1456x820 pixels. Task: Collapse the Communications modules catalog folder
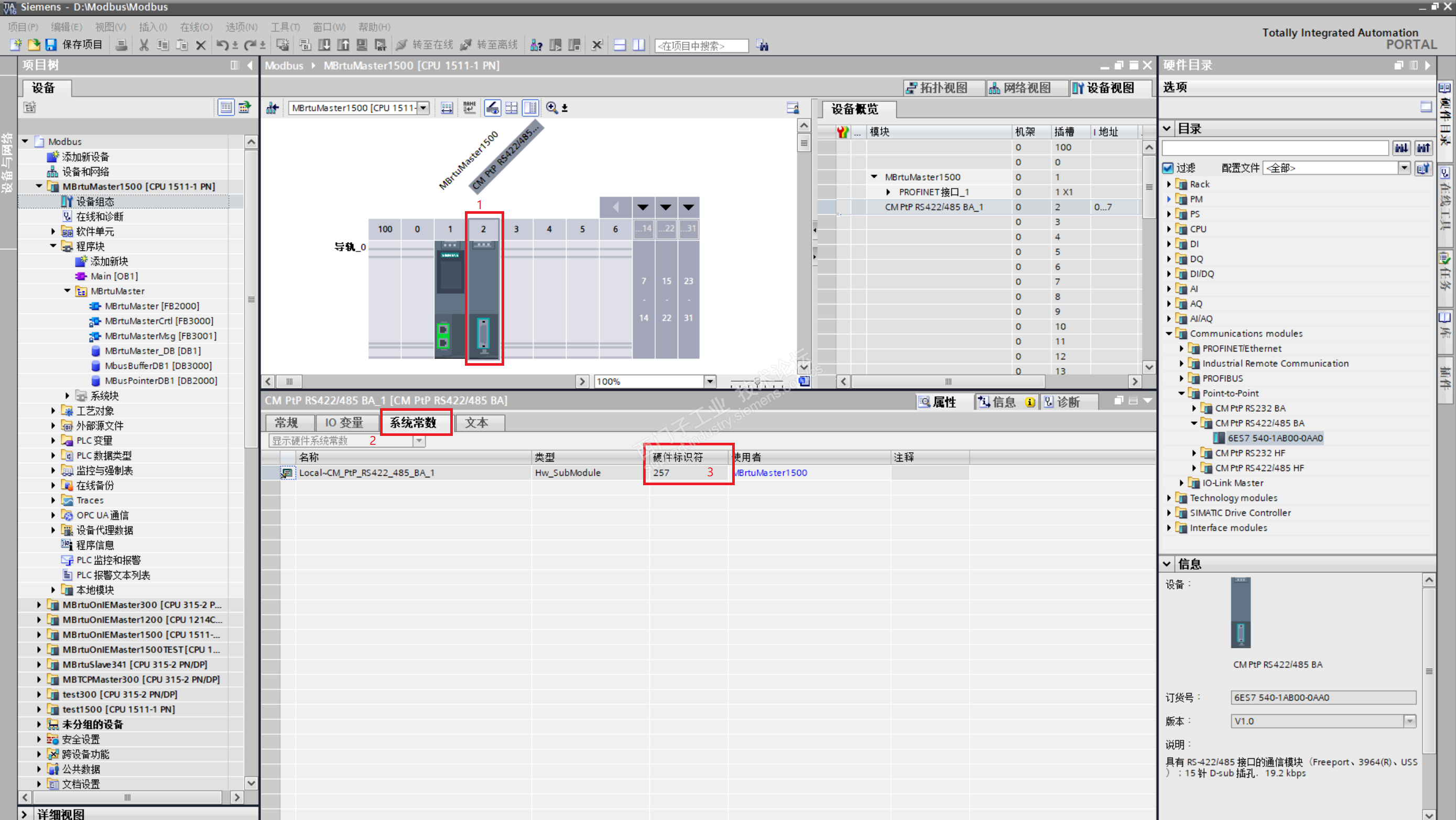point(1169,333)
